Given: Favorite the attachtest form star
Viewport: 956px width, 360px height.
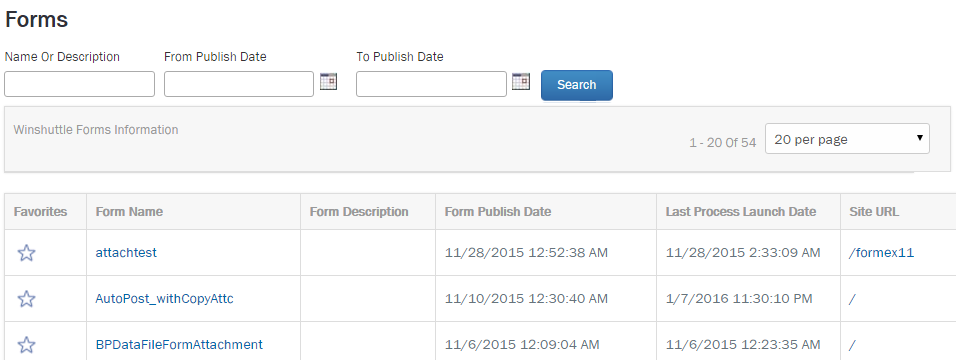Looking at the screenshot, I should 26,253.
